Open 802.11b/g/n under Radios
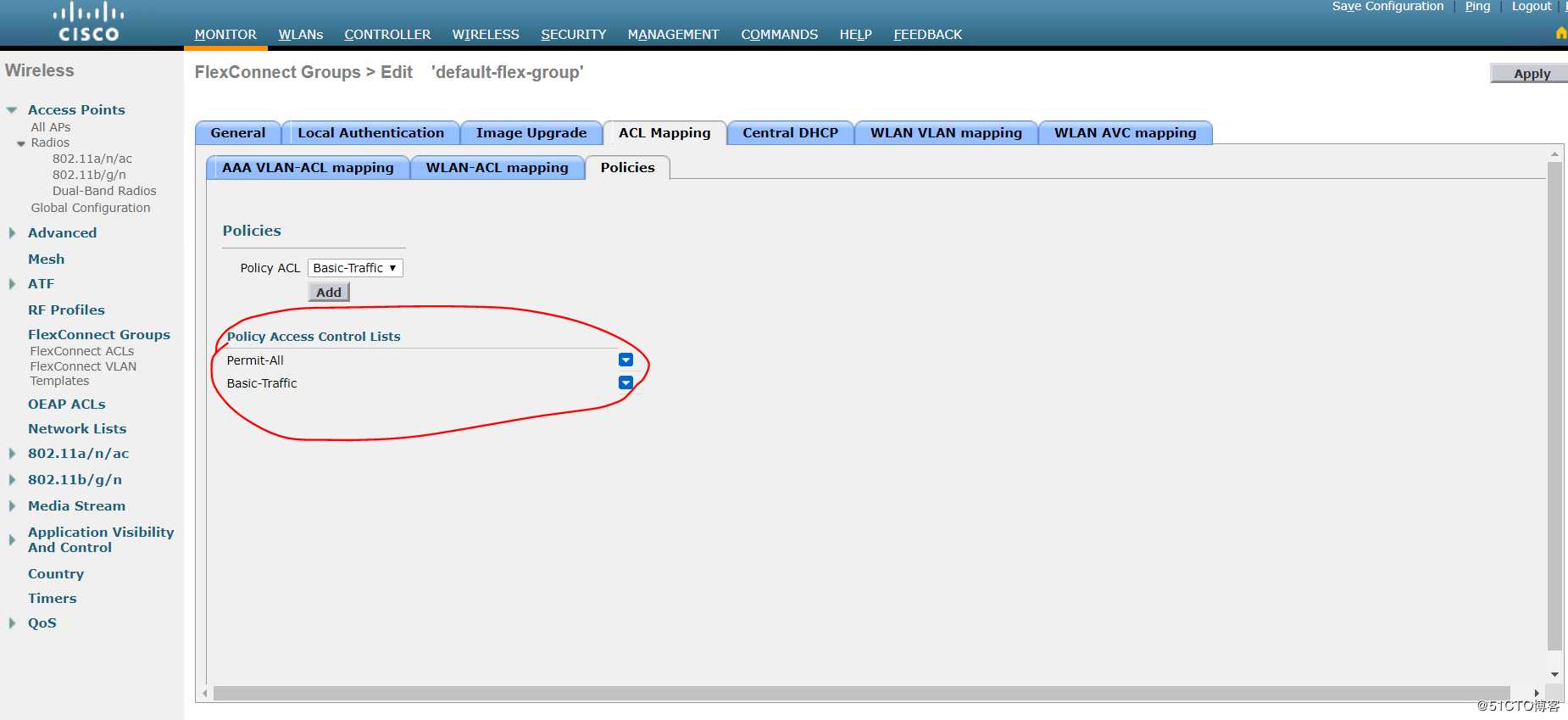 point(89,175)
